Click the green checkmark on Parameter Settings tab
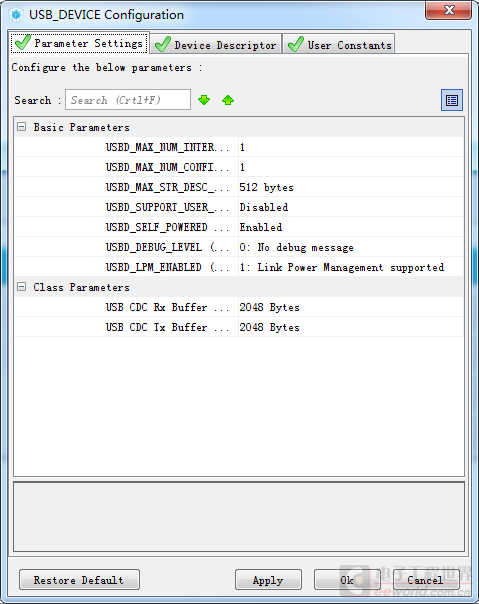Image resolution: width=479 pixels, height=604 pixels. point(23,42)
